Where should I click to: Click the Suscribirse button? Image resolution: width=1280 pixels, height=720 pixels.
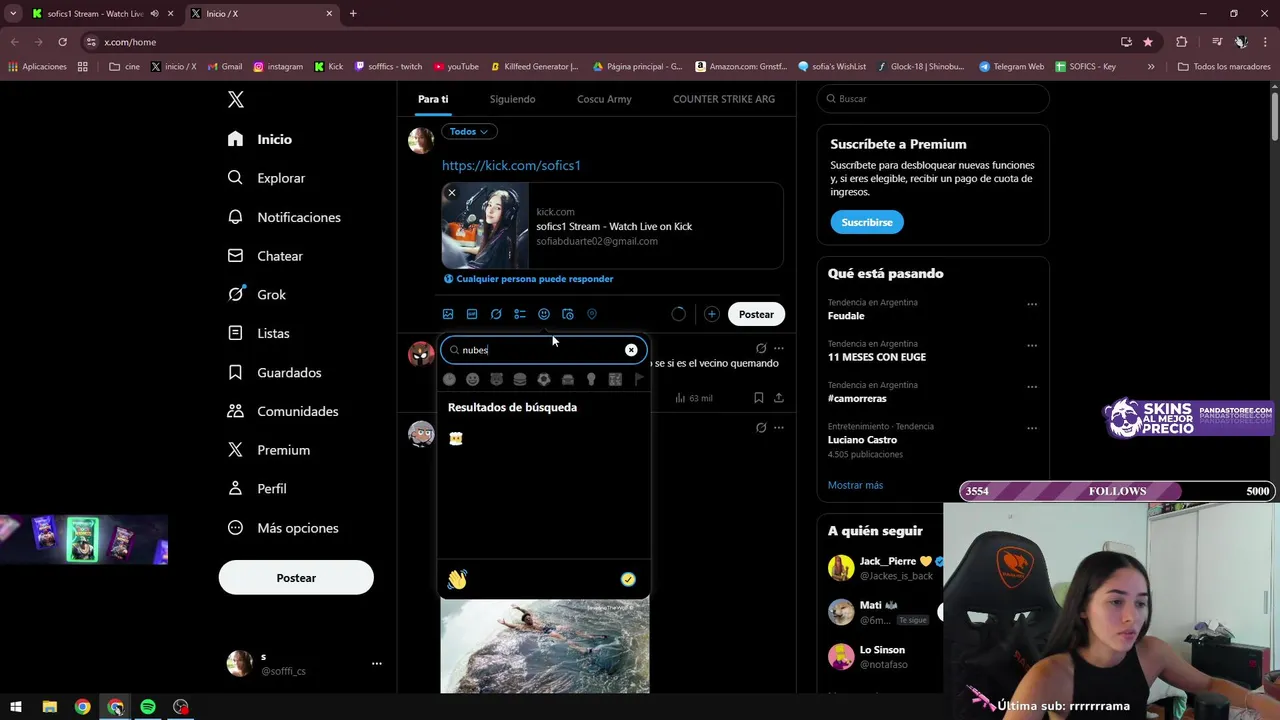click(867, 222)
